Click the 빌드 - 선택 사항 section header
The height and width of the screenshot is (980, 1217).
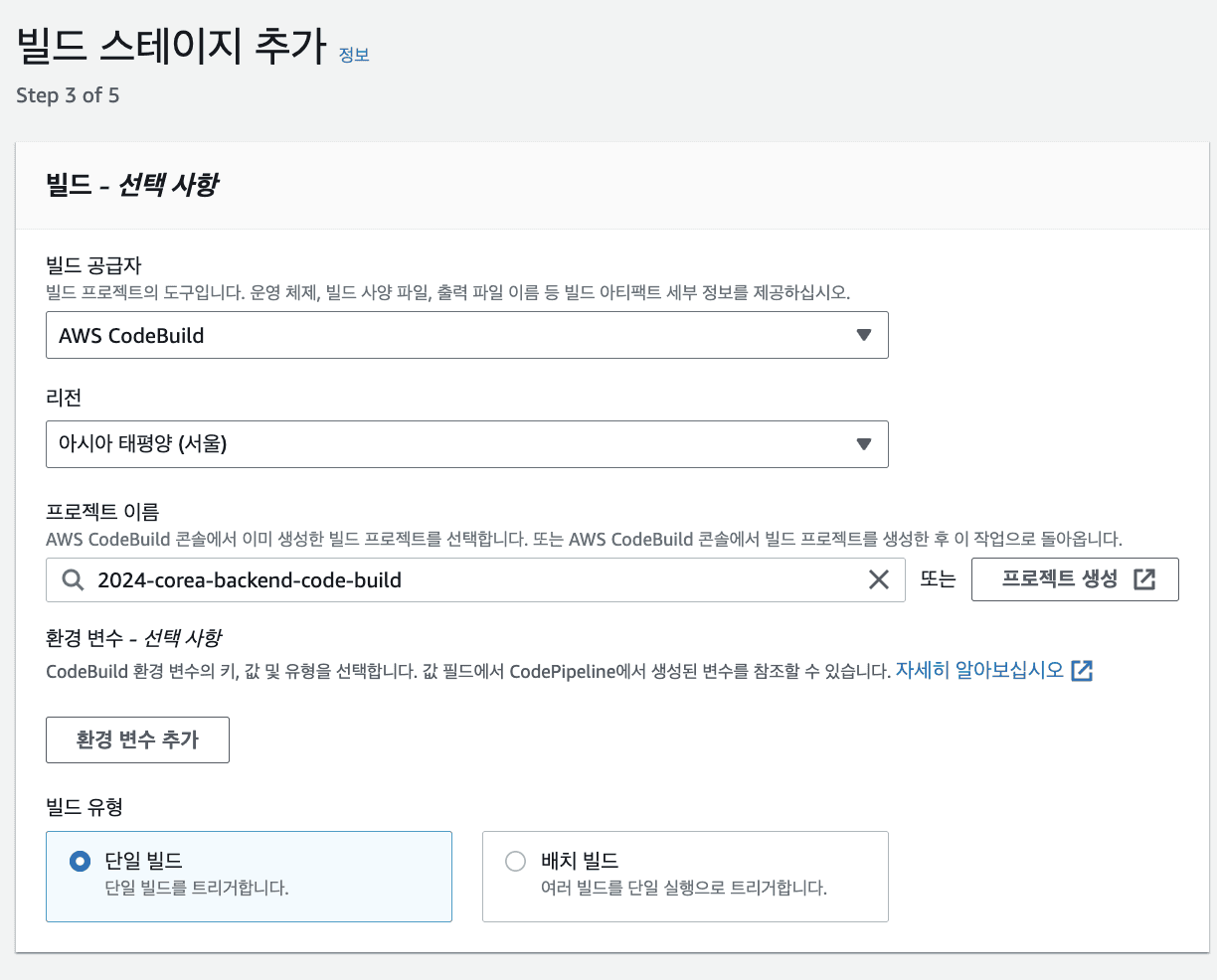(132, 185)
